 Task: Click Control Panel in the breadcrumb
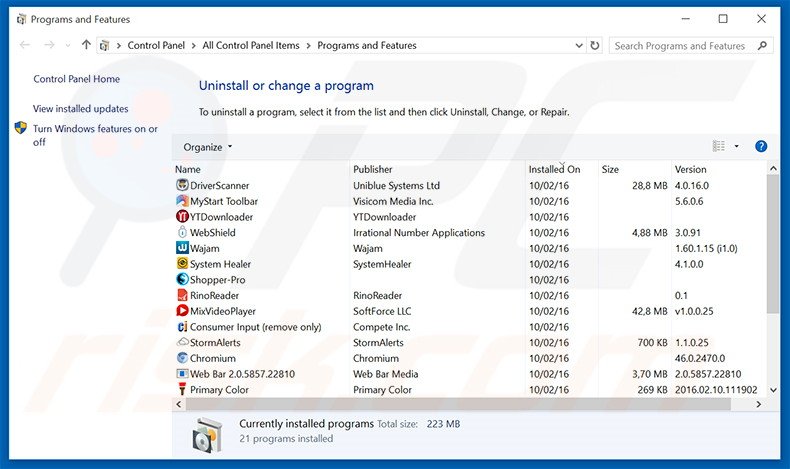[156, 45]
